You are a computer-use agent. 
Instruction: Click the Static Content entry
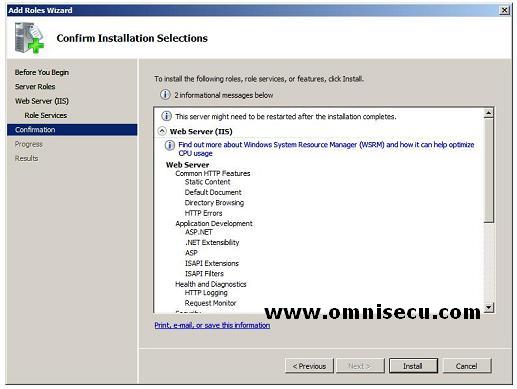(207, 182)
